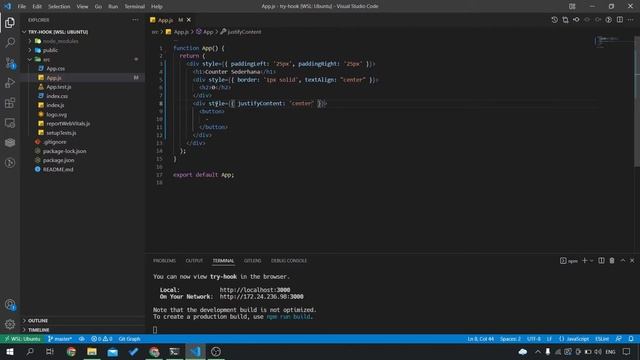
Task: Click the errors and warnings count indicator
Action: 102,339
